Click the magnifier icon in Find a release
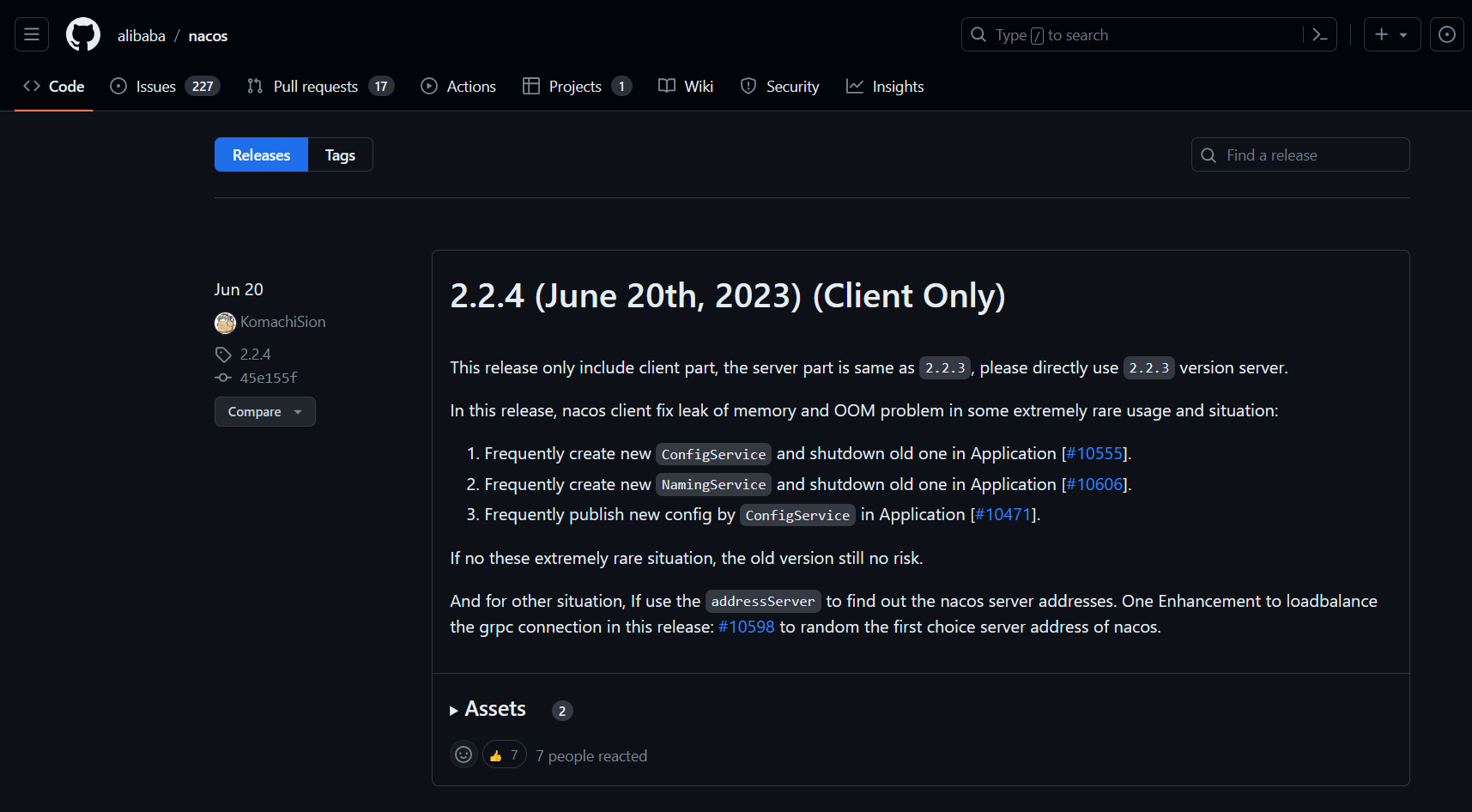This screenshot has height=812, width=1472. (x=1208, y=155)
